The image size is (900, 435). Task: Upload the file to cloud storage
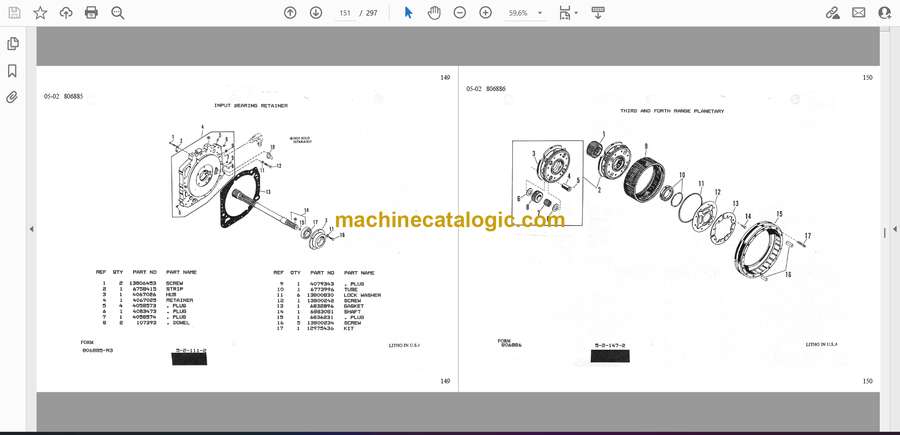[x=66, y=13]
